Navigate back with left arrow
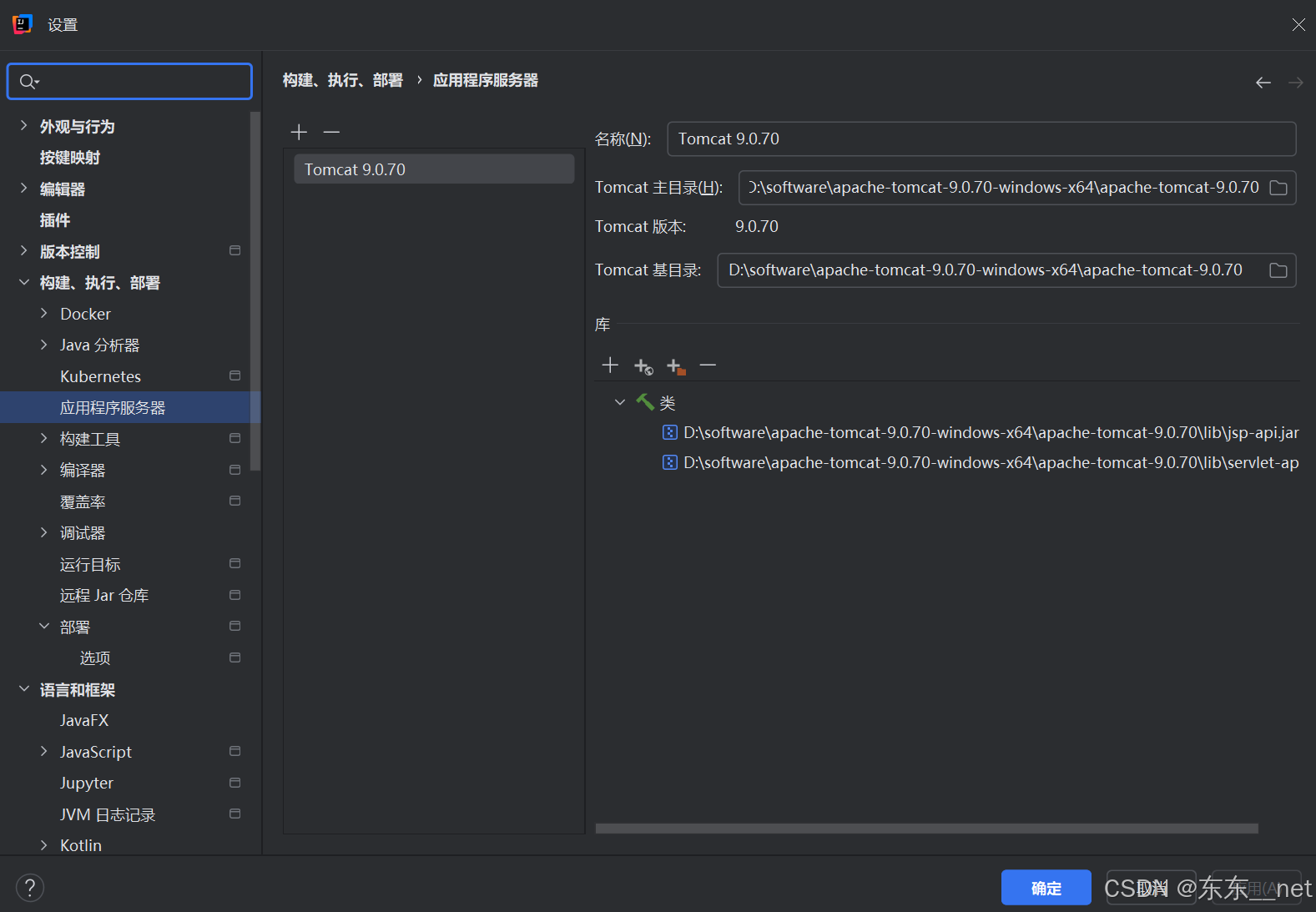This screenshot has height=912, width=1316. tap(1263, 82)
